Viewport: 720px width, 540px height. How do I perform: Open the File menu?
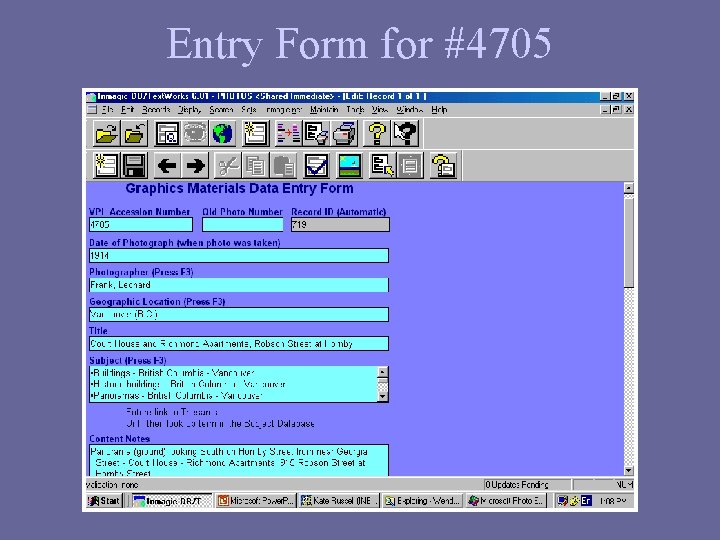coord(107,110)
